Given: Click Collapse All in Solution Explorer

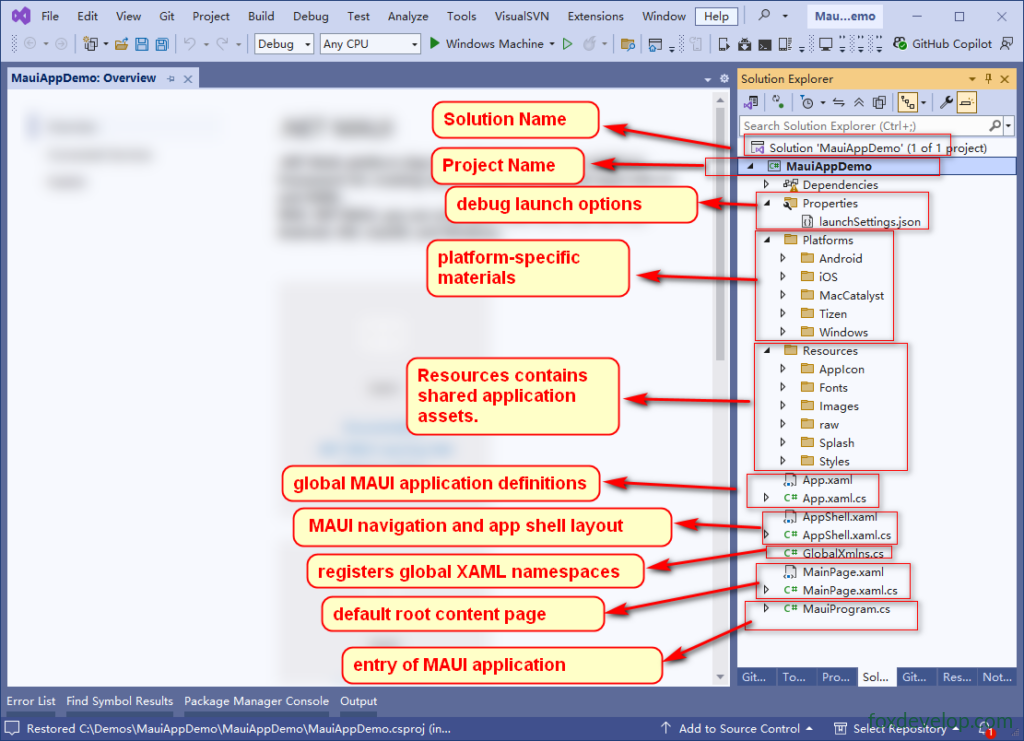Looking at the screenshot, I should tap(859, 102).
